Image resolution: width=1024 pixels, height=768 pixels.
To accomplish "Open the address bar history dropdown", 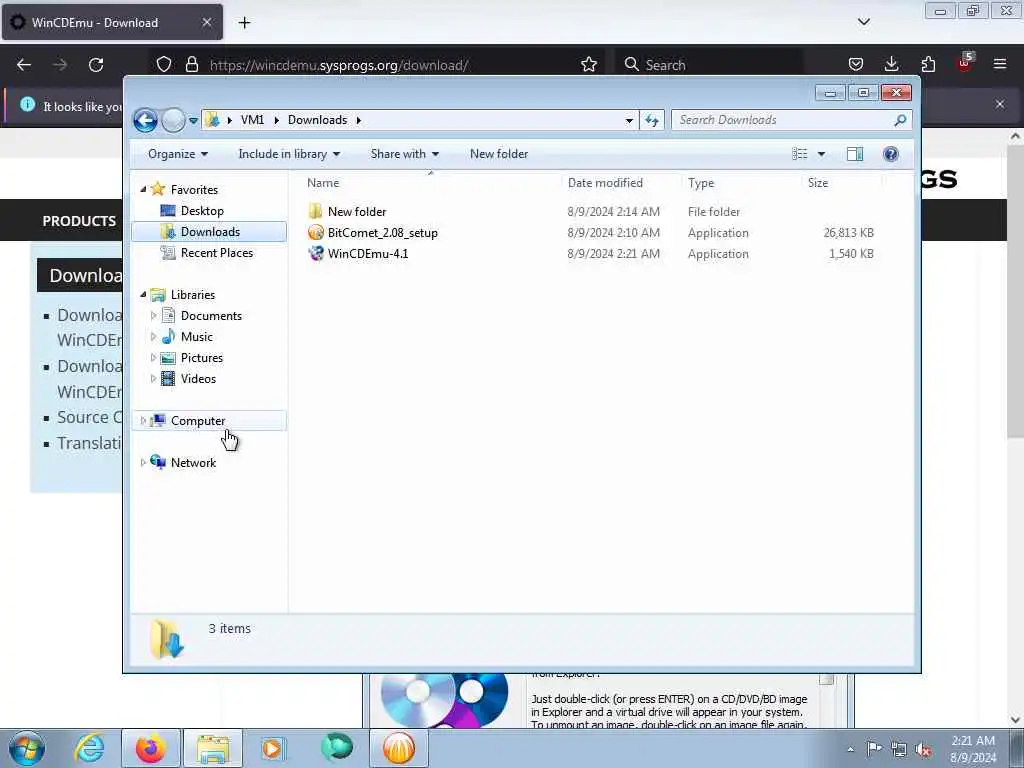I will [629, 120].
